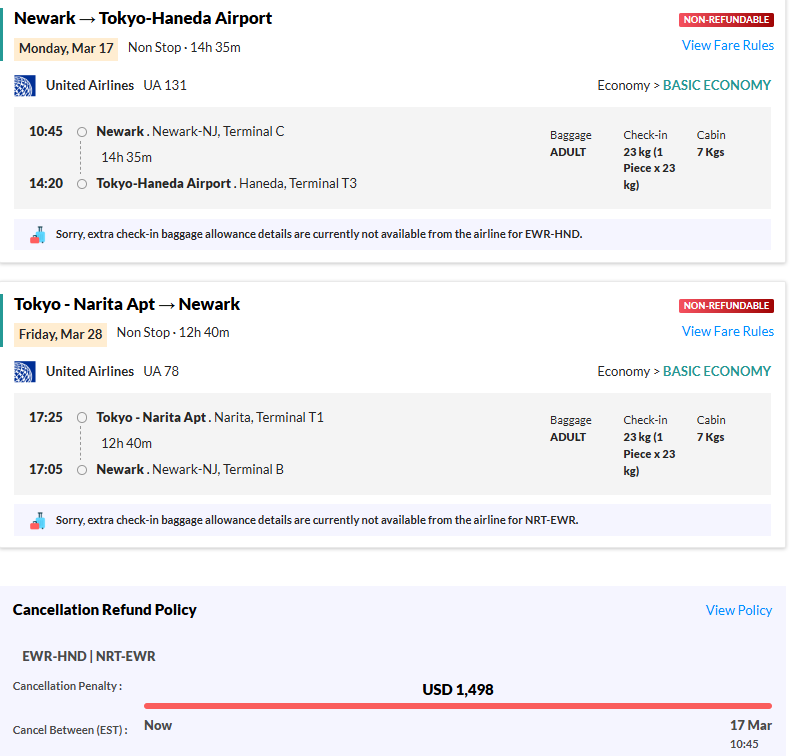Select EWR-HND | NRT-EWR route tab

pos(89,656)
